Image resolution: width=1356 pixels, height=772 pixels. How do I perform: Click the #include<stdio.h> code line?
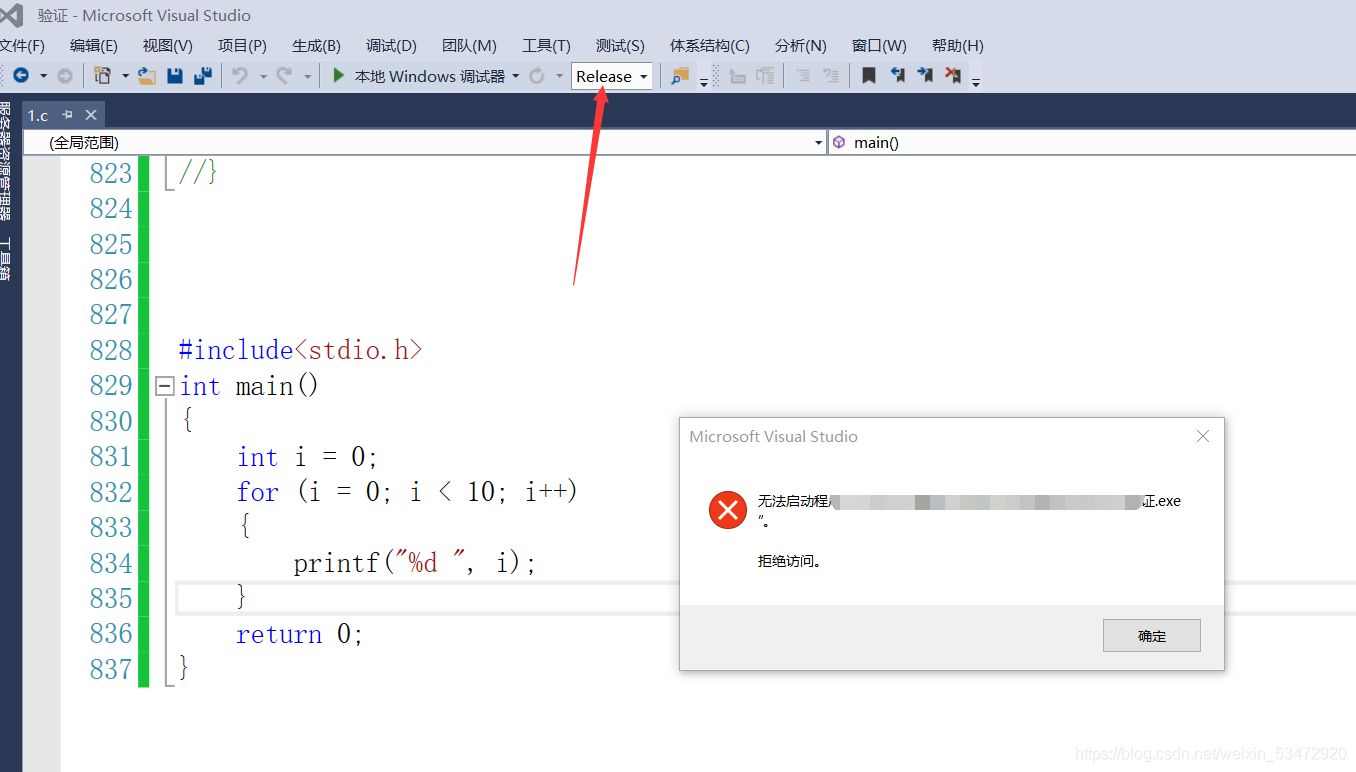(301, 350)
